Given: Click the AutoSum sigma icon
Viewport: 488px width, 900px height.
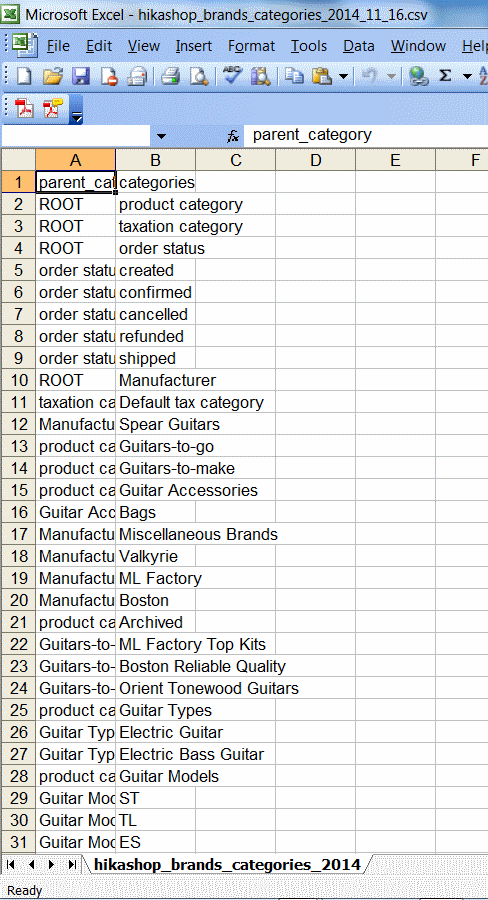Looking at the screenshot, I should click(445, 76).
